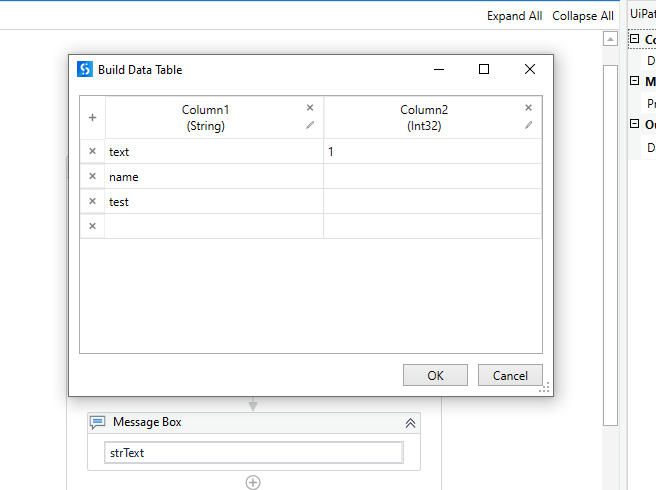Collapse the second properties category

click(635, 81)
